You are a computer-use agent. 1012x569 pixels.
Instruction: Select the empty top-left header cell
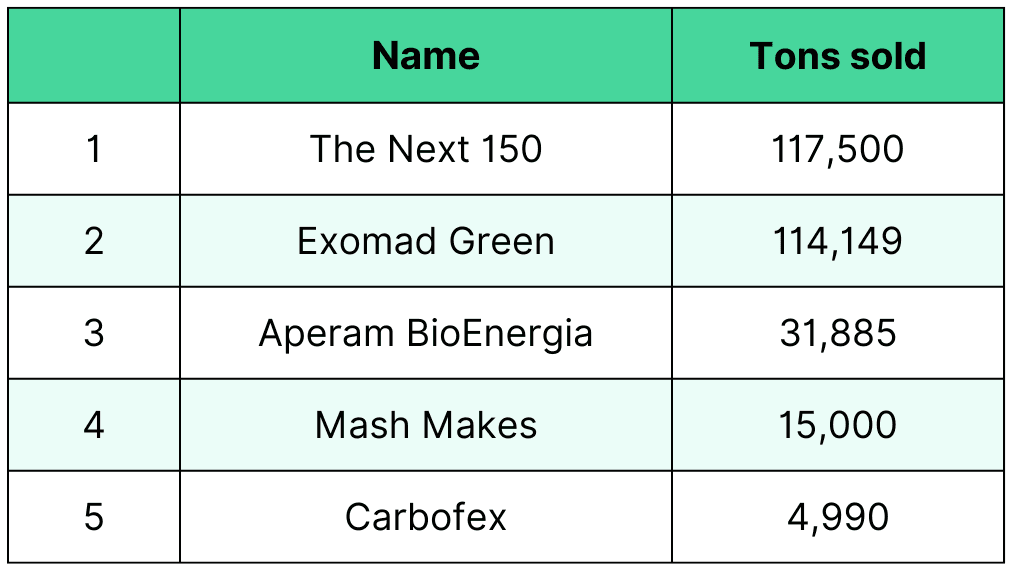(94, 56)
